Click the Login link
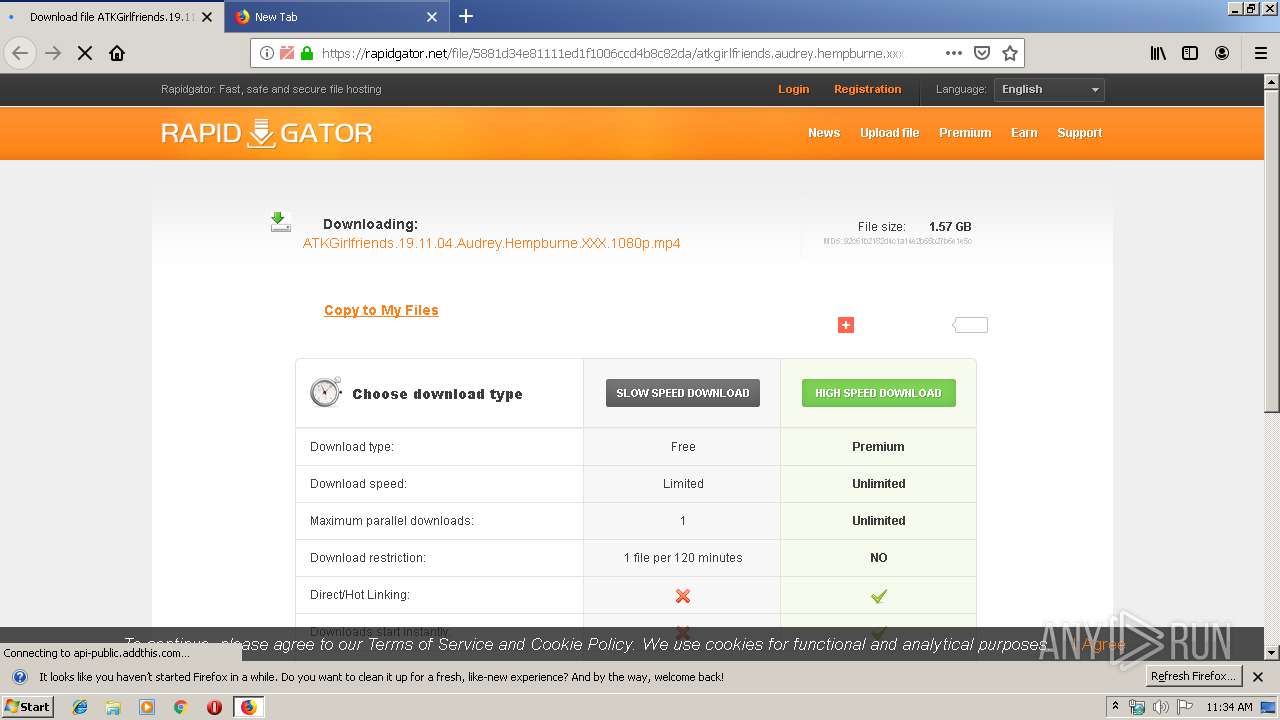 (794, 89)
